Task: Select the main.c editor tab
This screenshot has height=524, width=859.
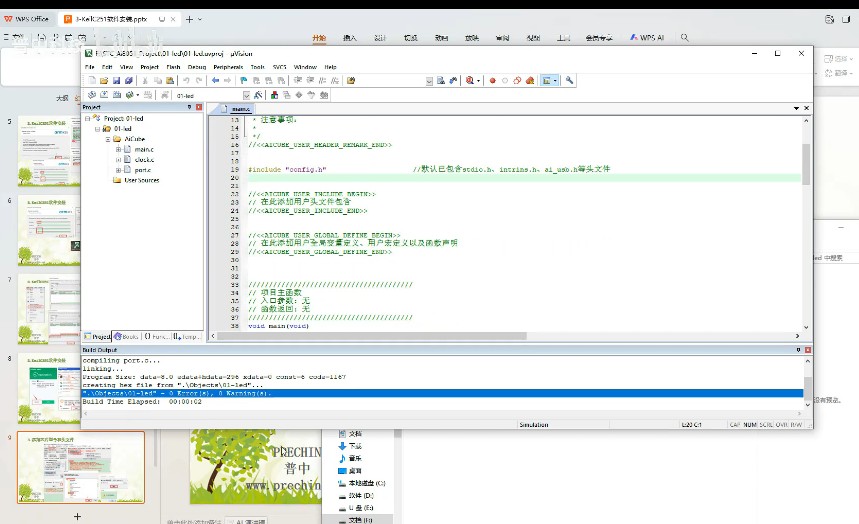Action: point(240,108)
